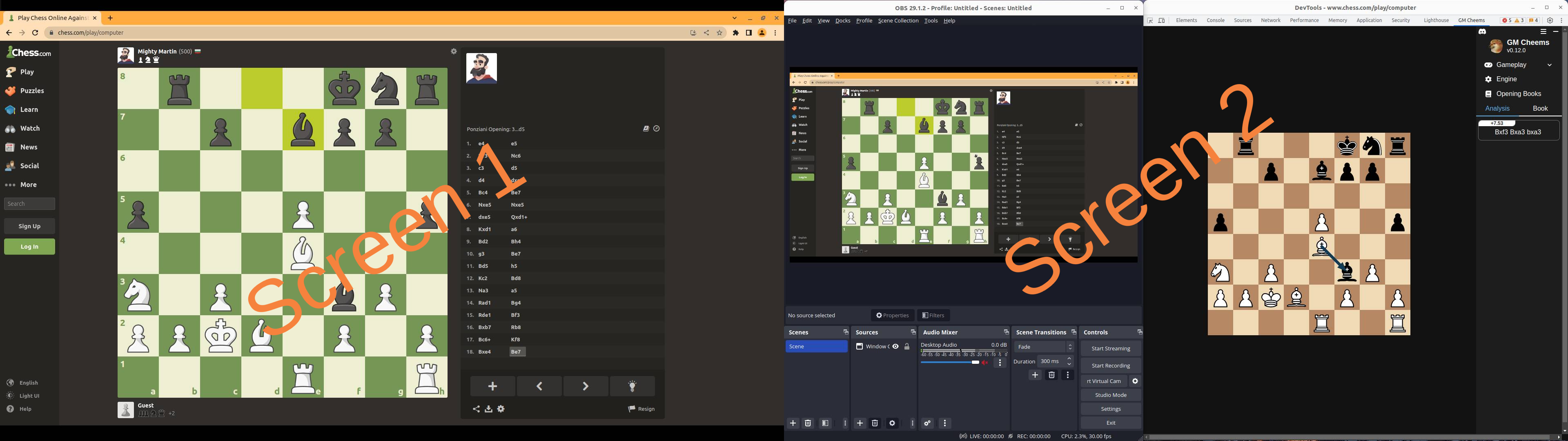Toggle visibility of Window Capture source
This screenshot has height=441, width=1568.
click(x=895, y=347)
